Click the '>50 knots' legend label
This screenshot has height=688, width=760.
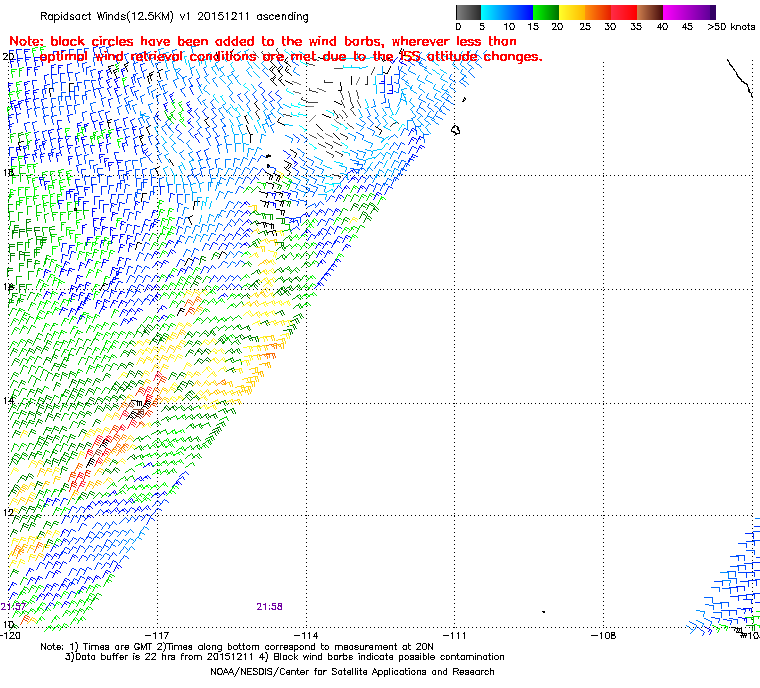pos(731,27)
